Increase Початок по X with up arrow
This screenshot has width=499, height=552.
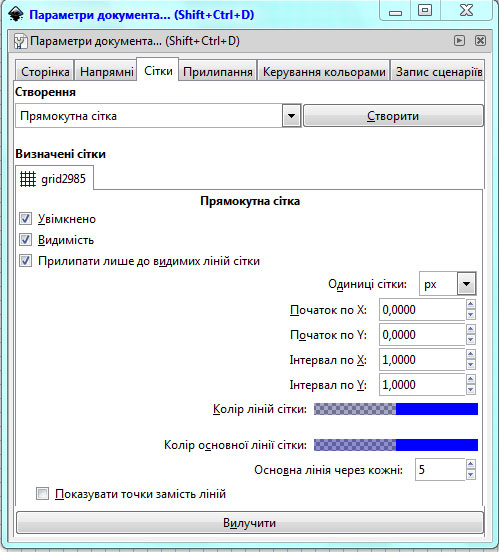pos(471,304)
